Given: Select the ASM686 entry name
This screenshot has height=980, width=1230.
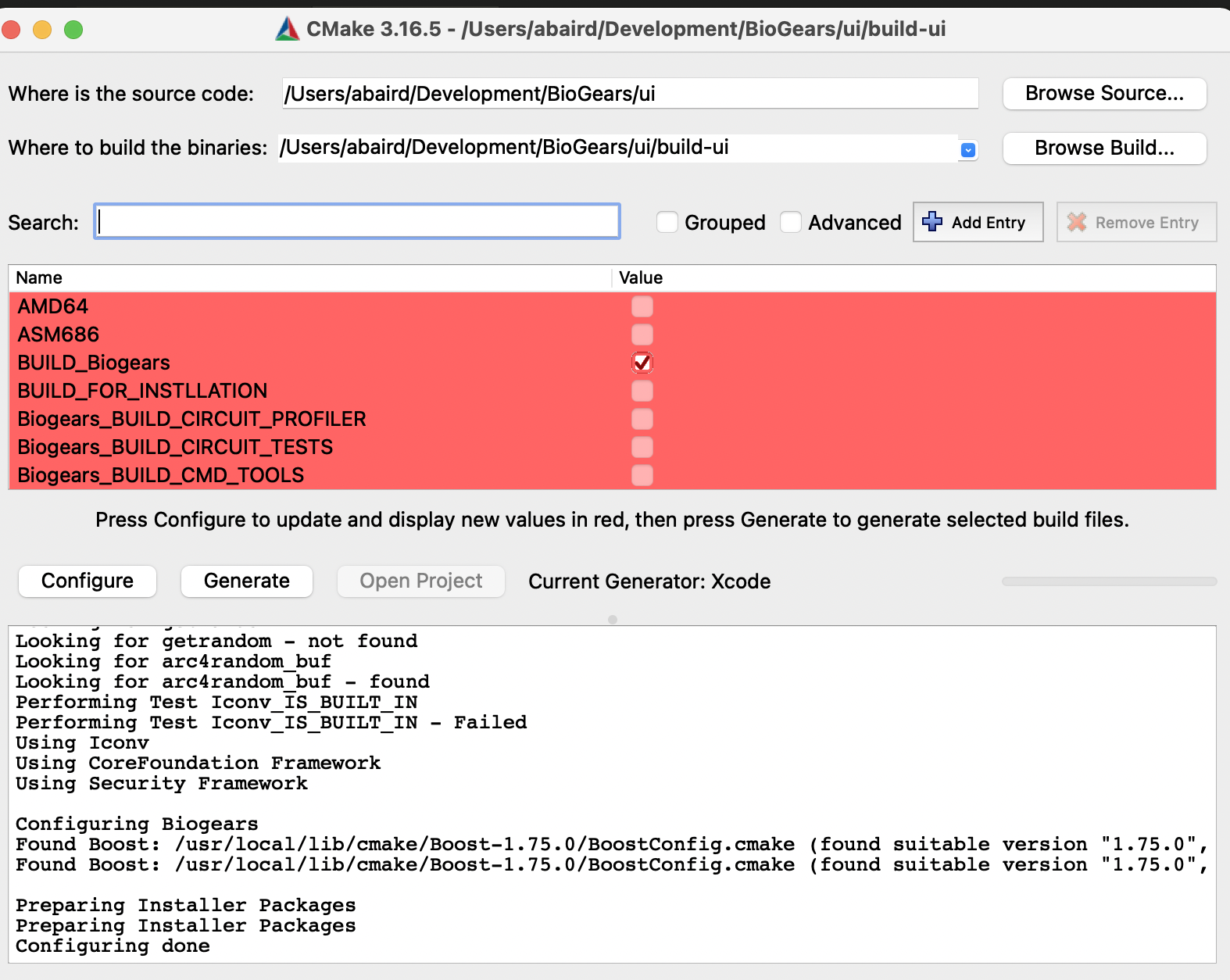Looking at the screenshot, I should coord(59,334).
